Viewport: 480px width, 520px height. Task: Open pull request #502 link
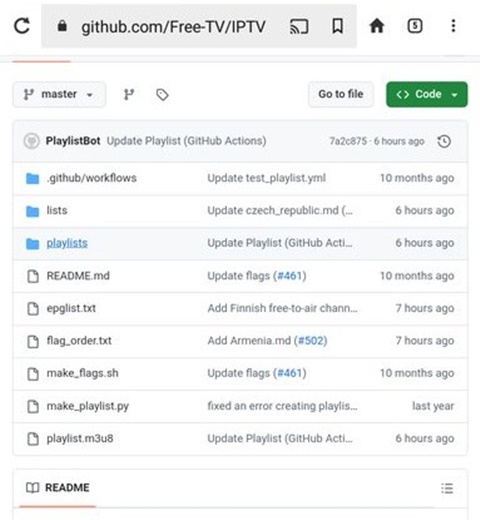click(312, 341)
